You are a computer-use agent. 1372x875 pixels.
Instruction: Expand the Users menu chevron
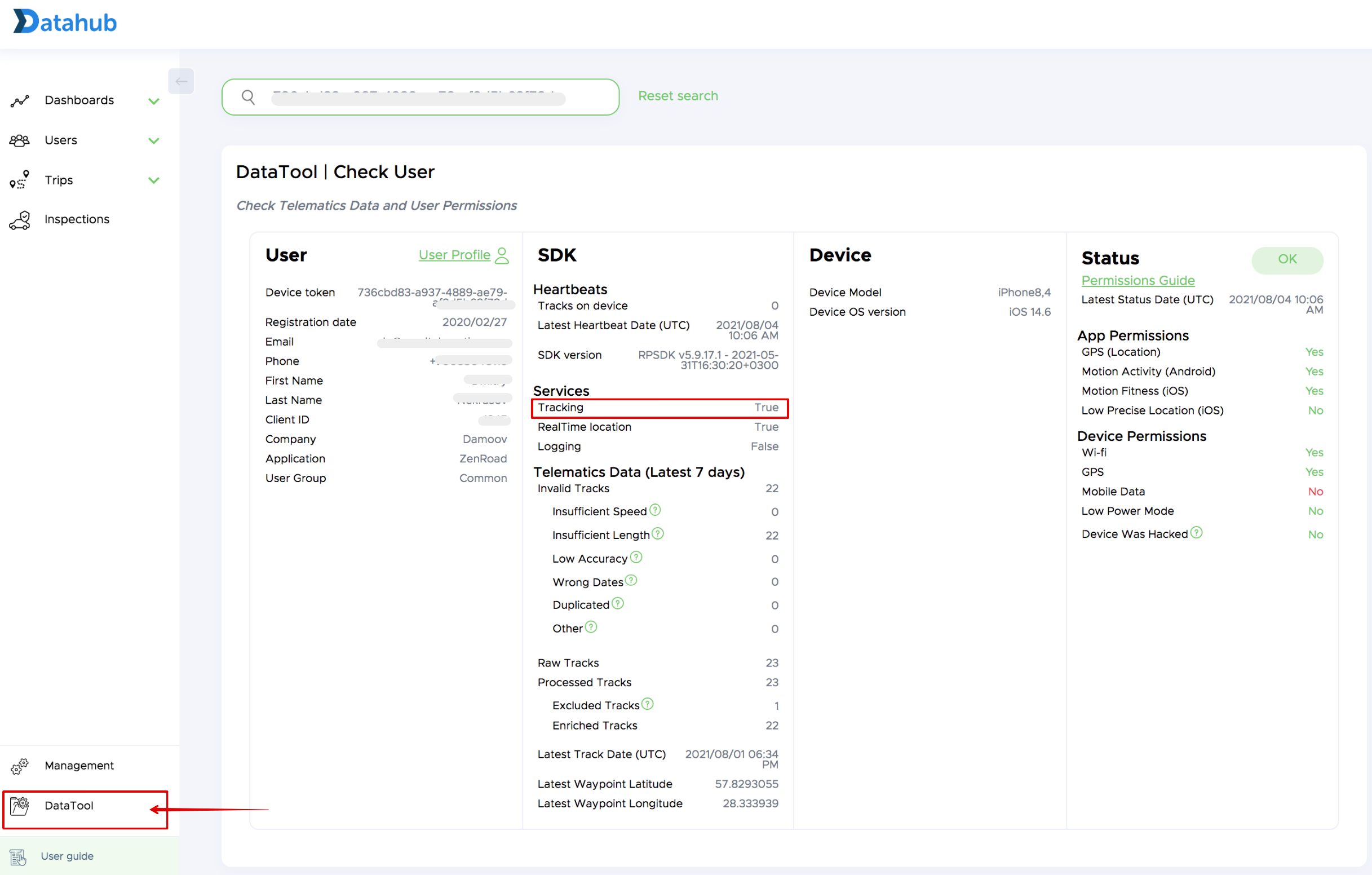[x=153, y=141]
